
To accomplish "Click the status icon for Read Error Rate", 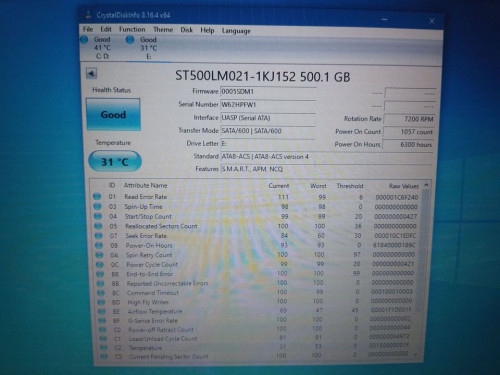I will tap(97, 197).
